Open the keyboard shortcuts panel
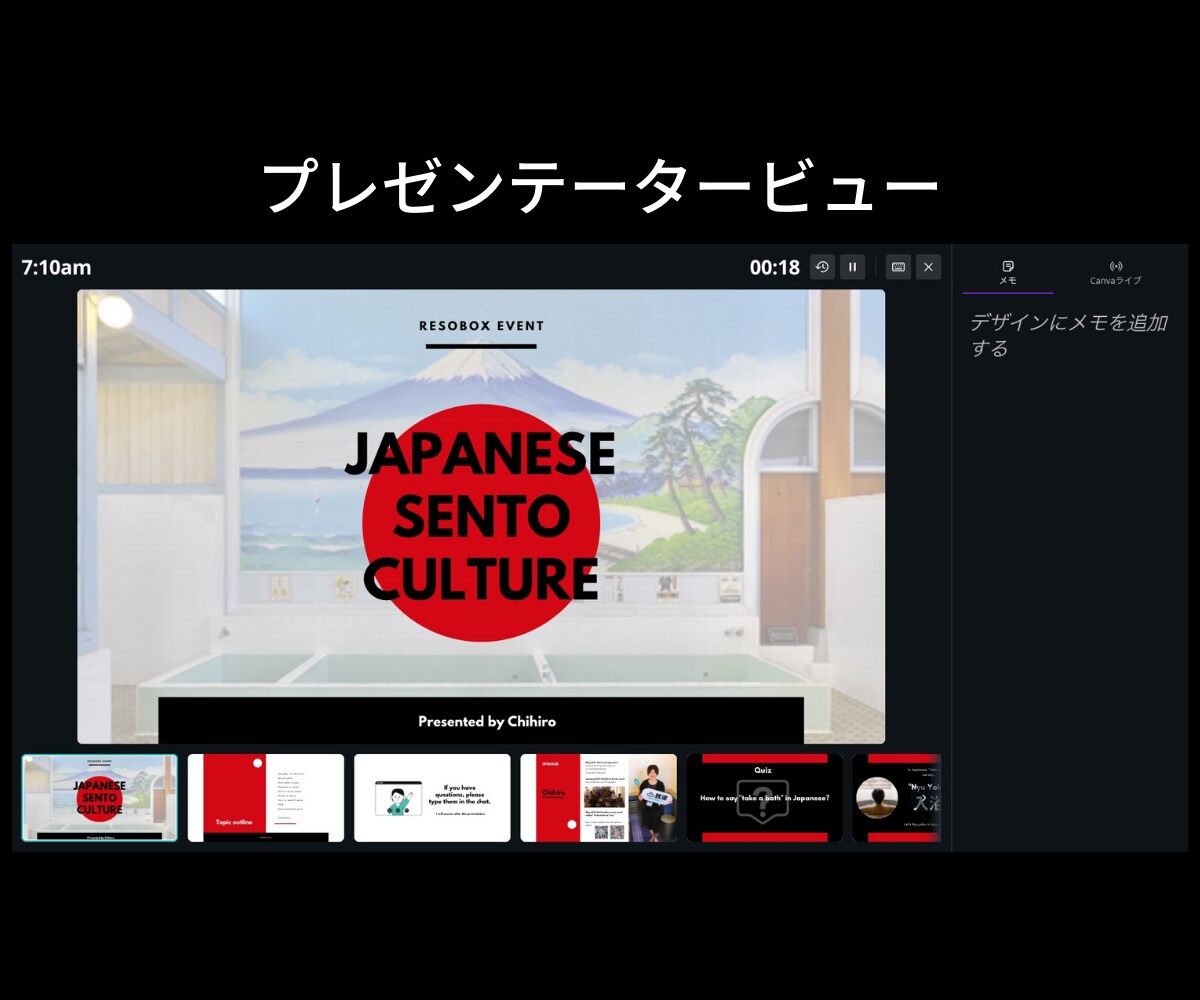This screenshot has width=1200, height=1000. coord(898,267)
